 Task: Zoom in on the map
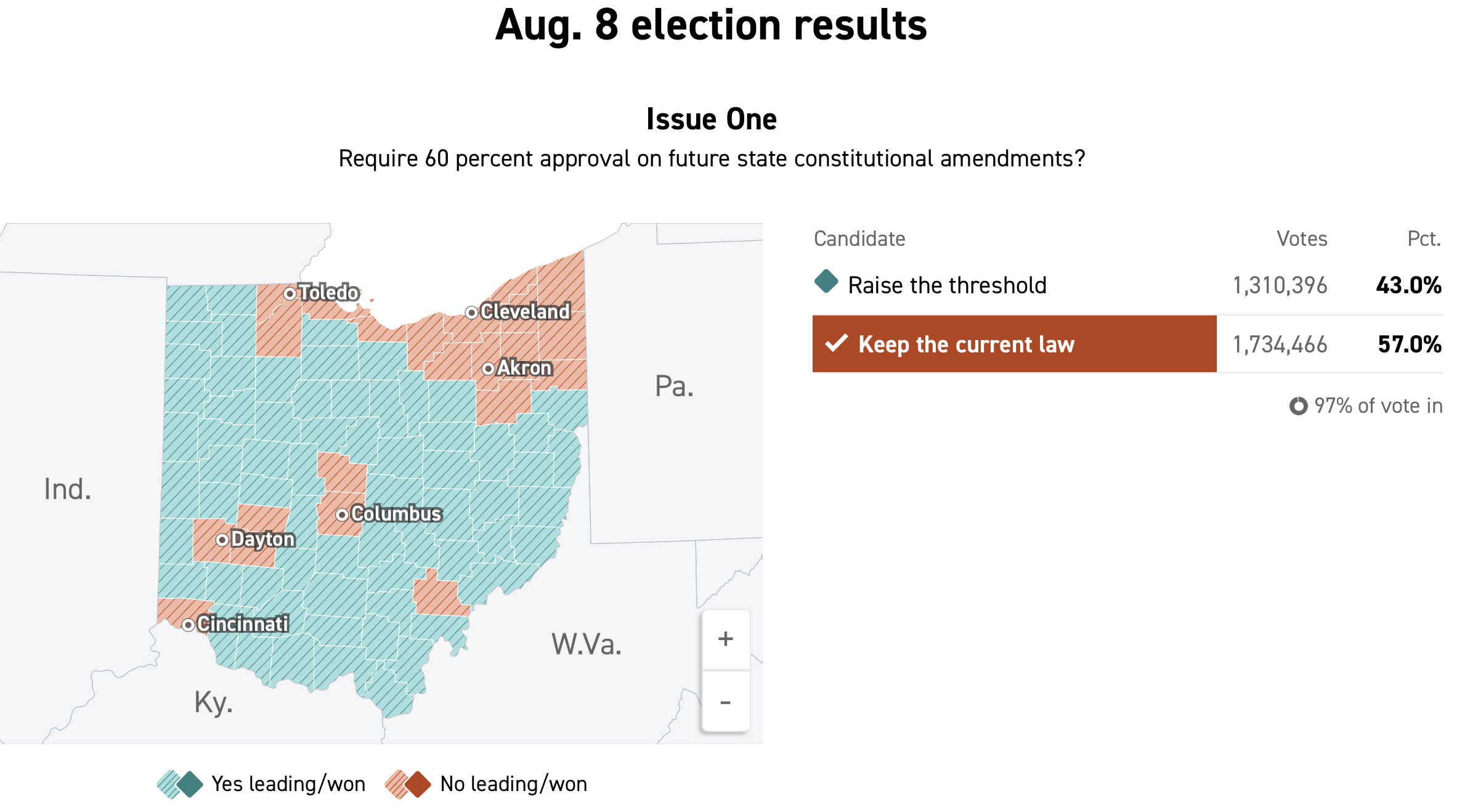pyautogui.click(x=725, y=639)
